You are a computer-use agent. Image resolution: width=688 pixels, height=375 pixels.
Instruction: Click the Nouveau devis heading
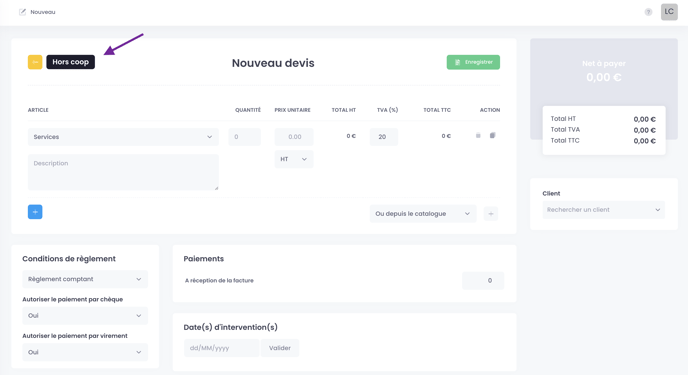pyautogui.click(x=273, y=63)
